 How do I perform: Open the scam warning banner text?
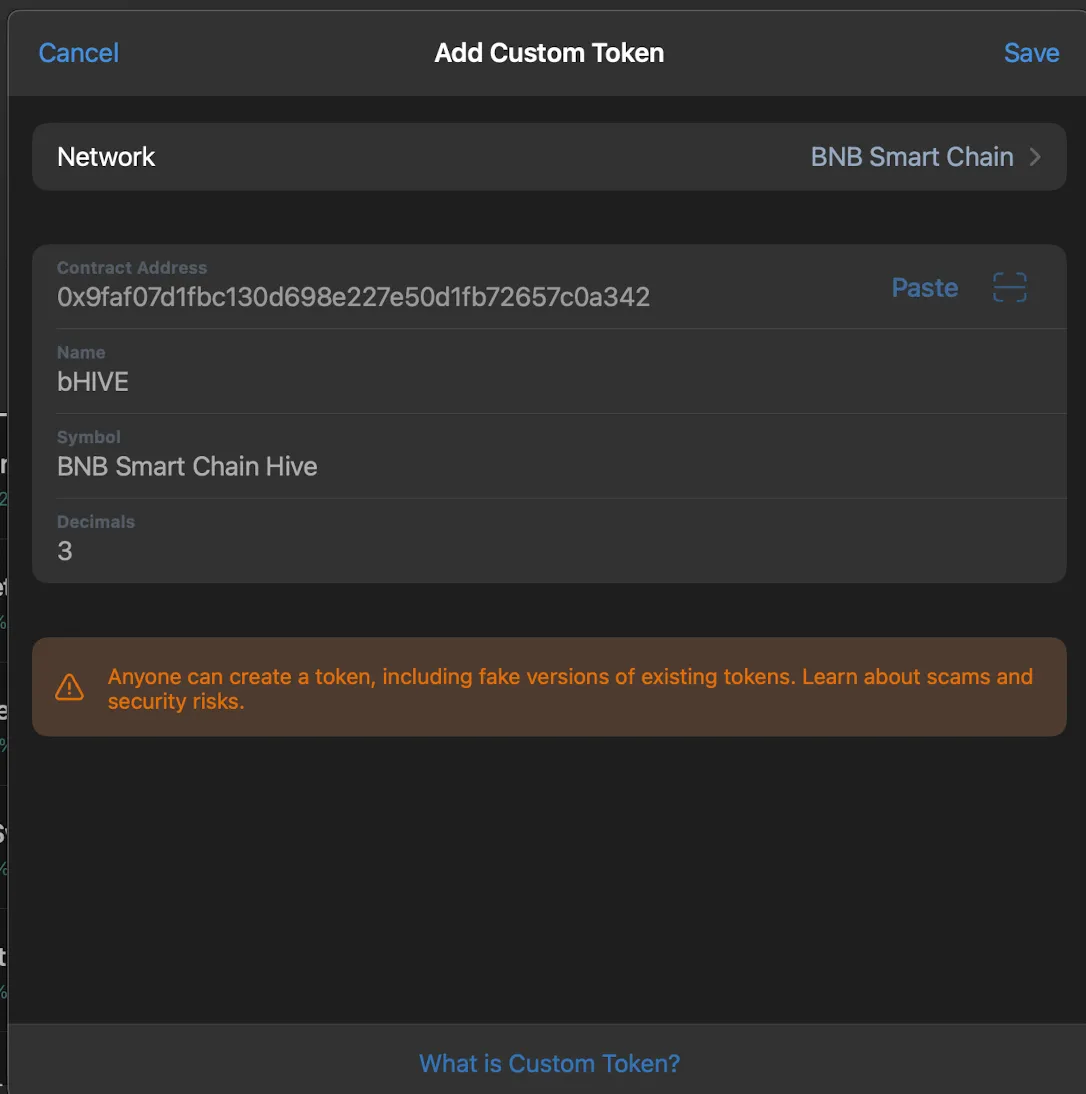click(570, 689)
